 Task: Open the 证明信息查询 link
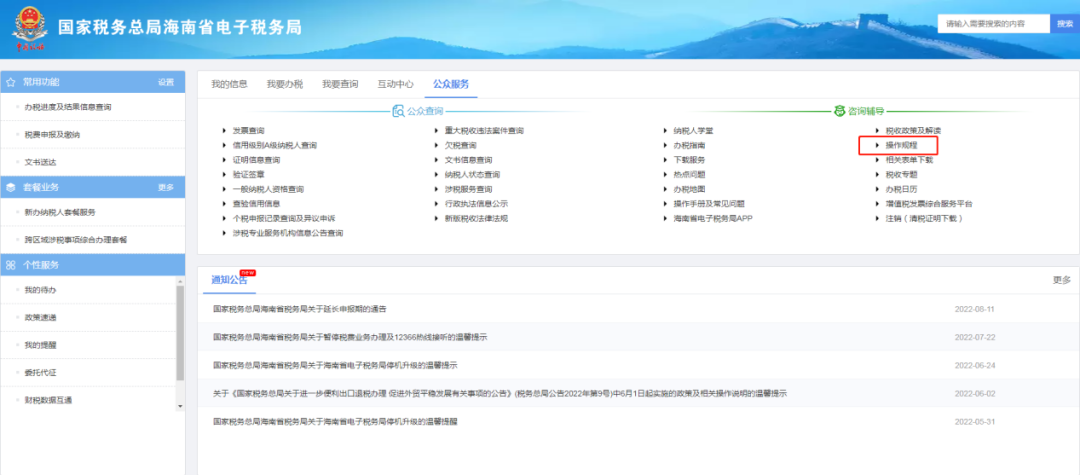(256, 160)
